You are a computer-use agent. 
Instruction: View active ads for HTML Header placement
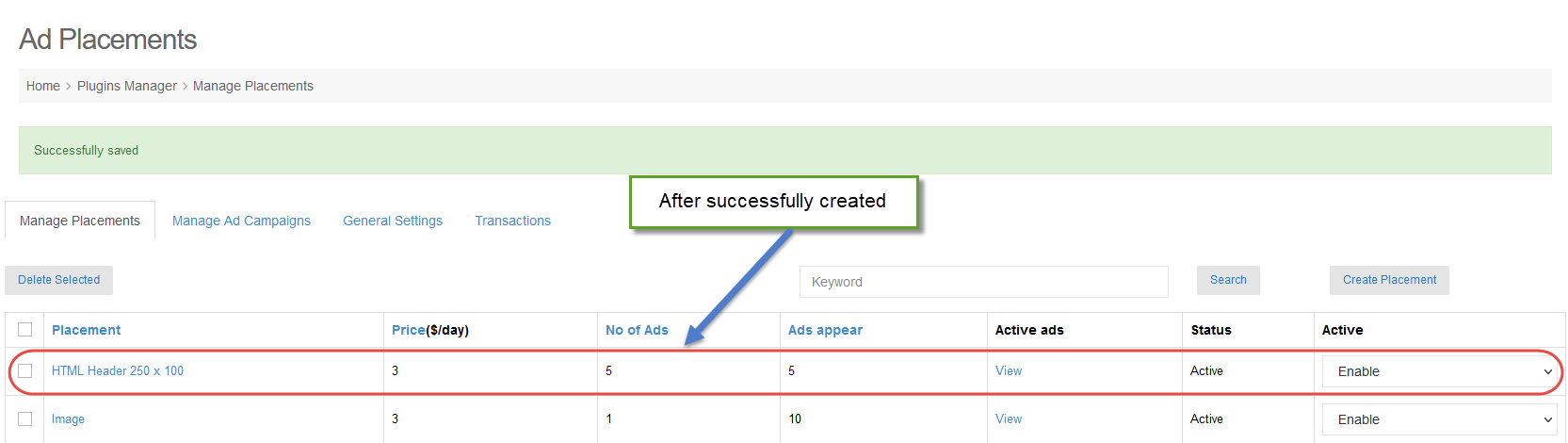tap(1009, 370)
